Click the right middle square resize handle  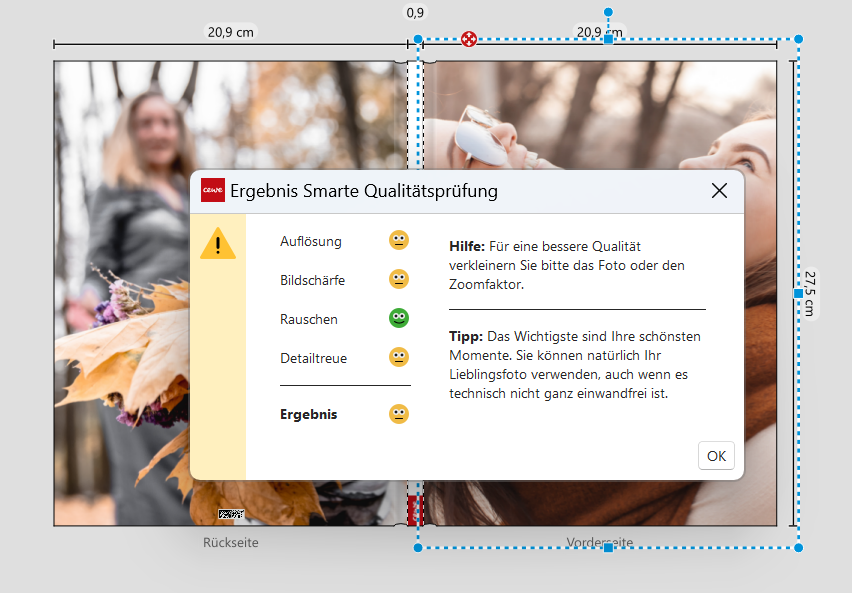[798, 294]
